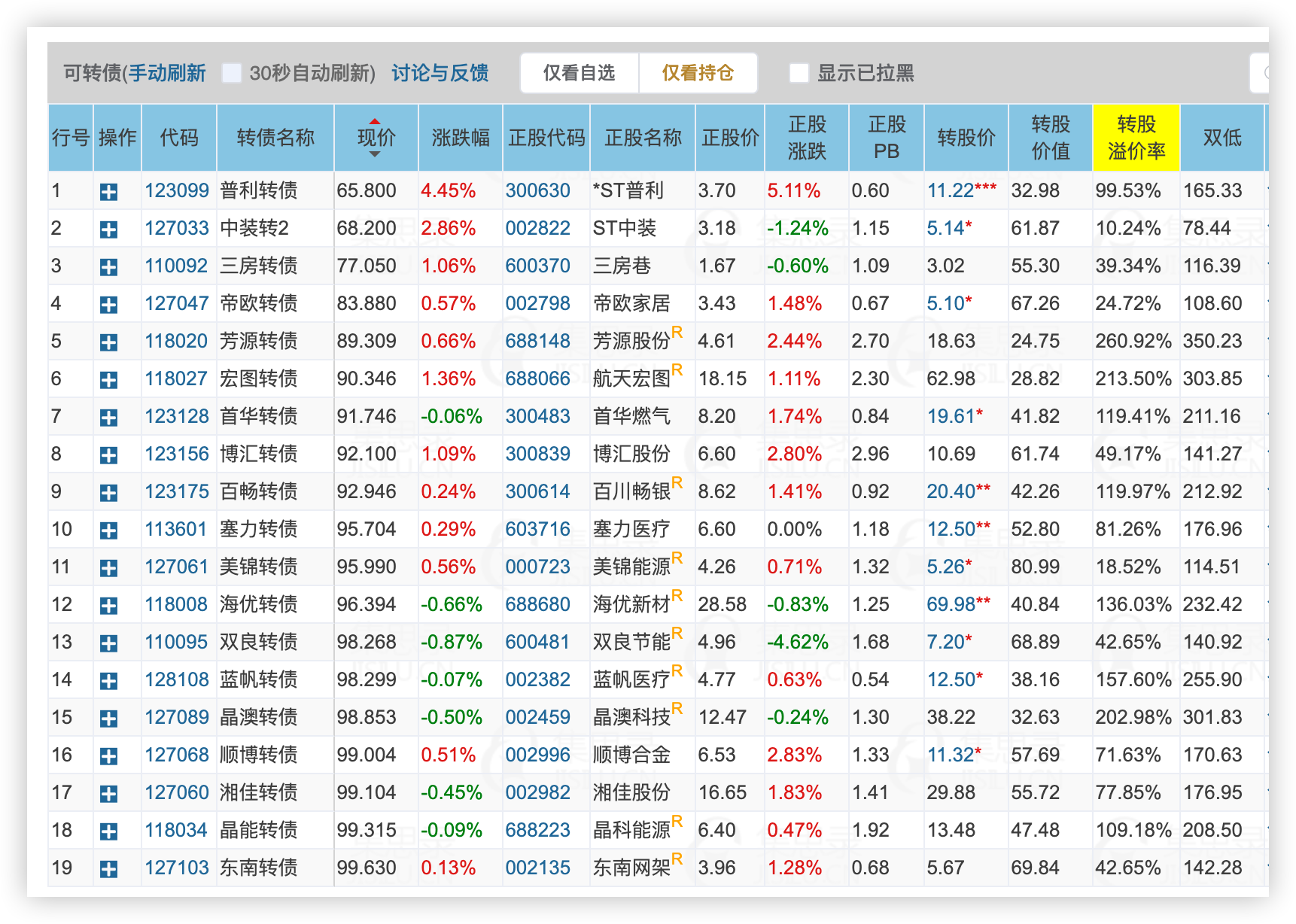Switch to the 仅看自选 tab
The width and height of the screenshot is (1296, 924).
click(x=580, y=73)
